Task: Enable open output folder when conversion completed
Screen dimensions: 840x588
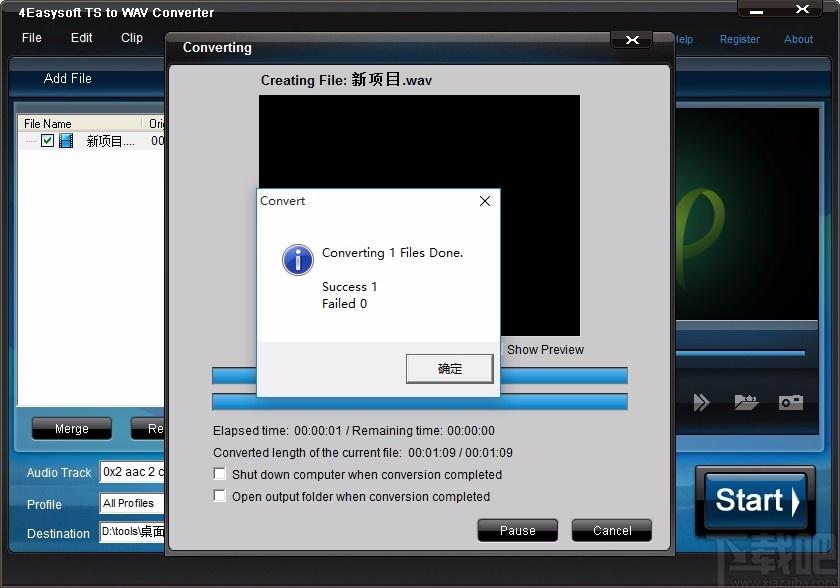Action: point(220,496)
